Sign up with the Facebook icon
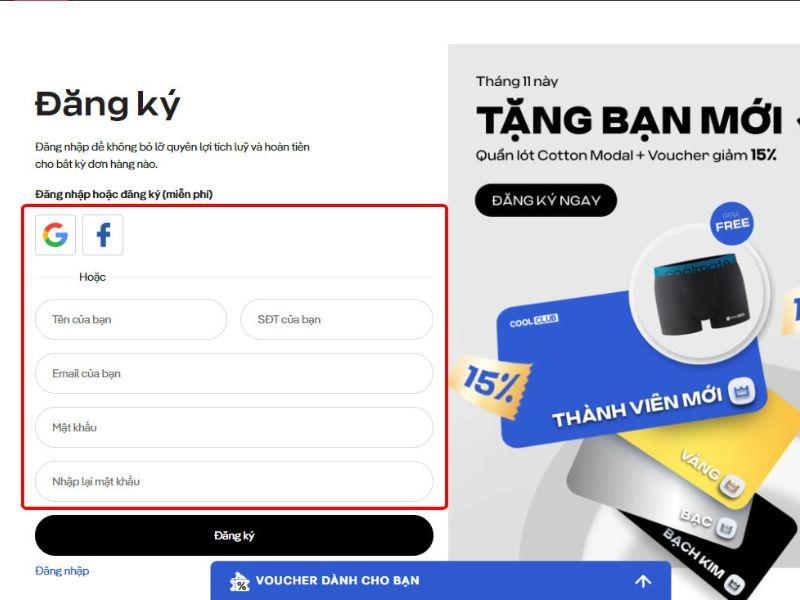The width and height of the screenshot is (800, 600). point(103,235)
